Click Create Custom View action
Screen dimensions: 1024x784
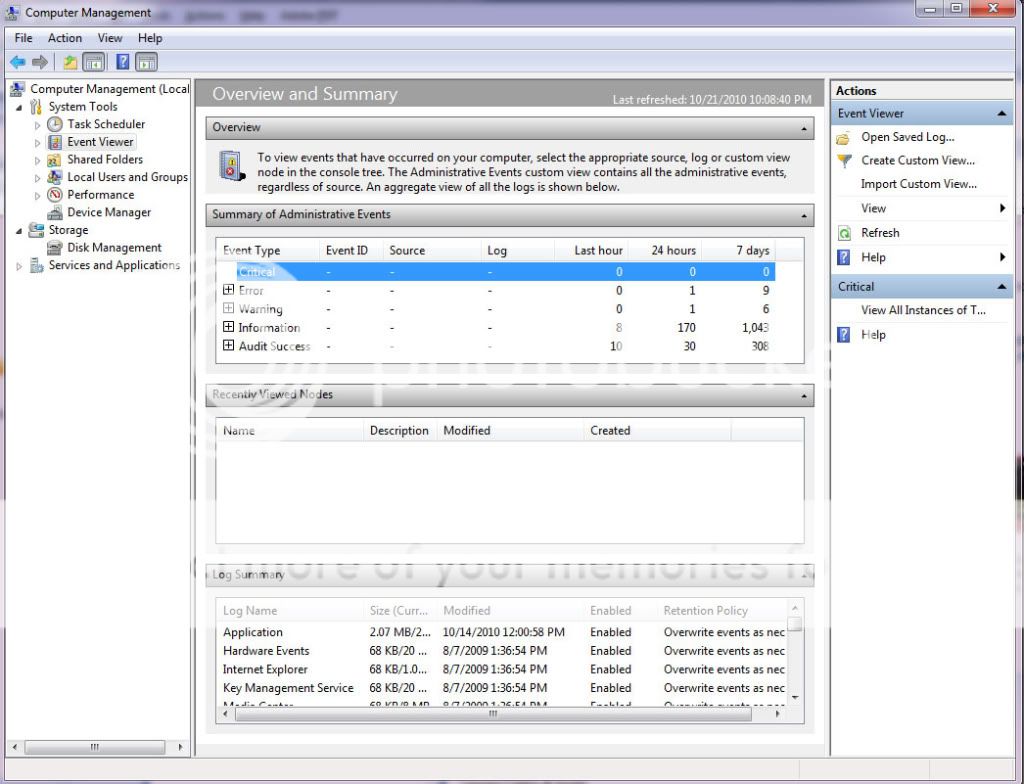tap(917, 160)
